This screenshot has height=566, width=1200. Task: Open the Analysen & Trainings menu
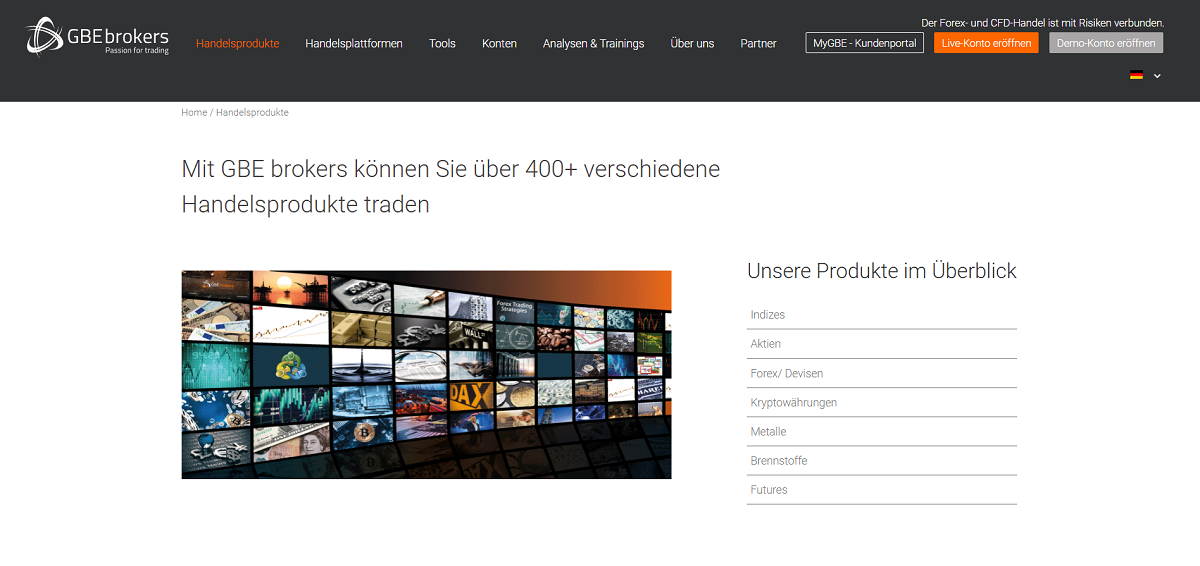593,43
